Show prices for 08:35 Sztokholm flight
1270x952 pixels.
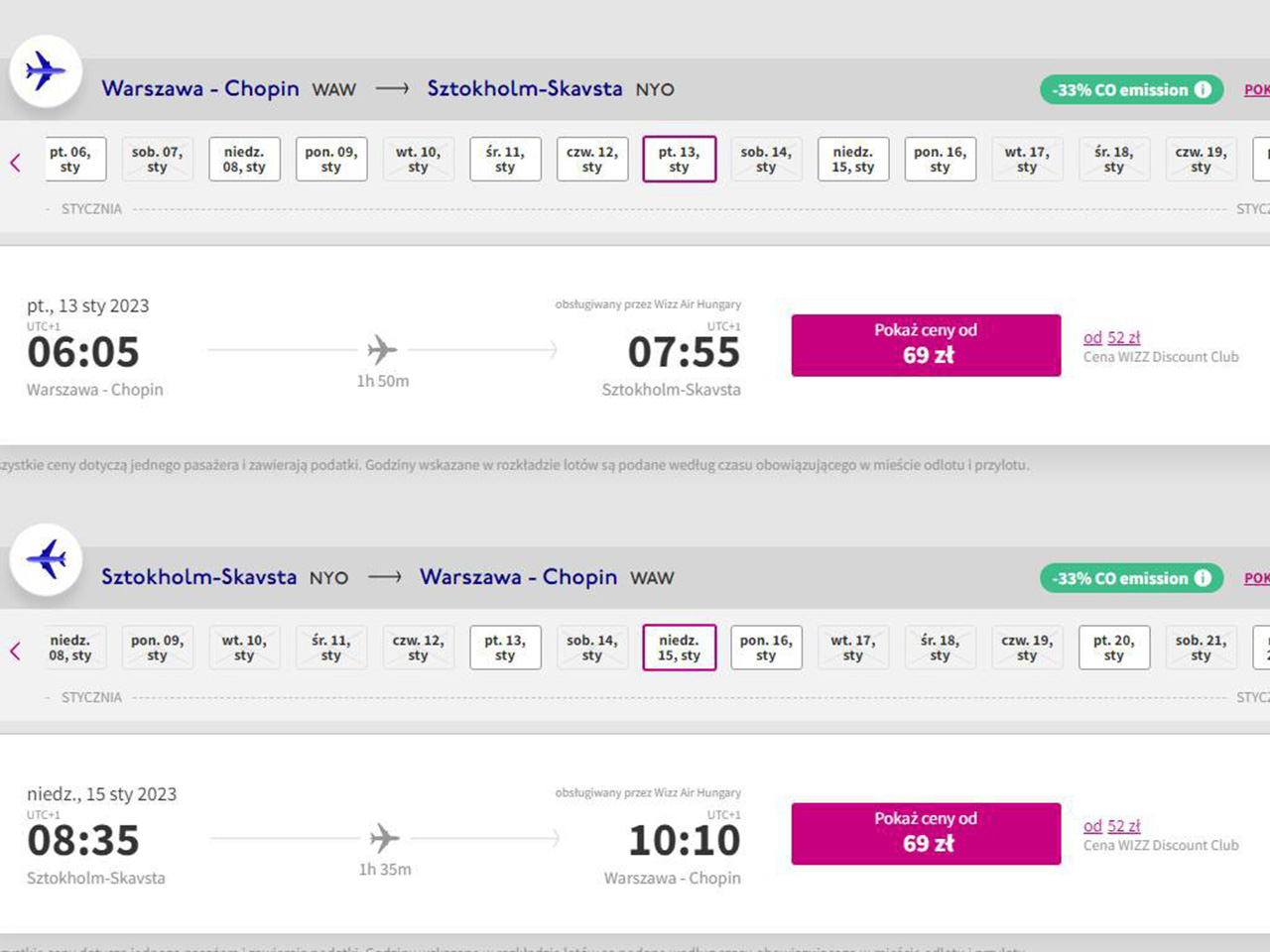pos(926,834)
